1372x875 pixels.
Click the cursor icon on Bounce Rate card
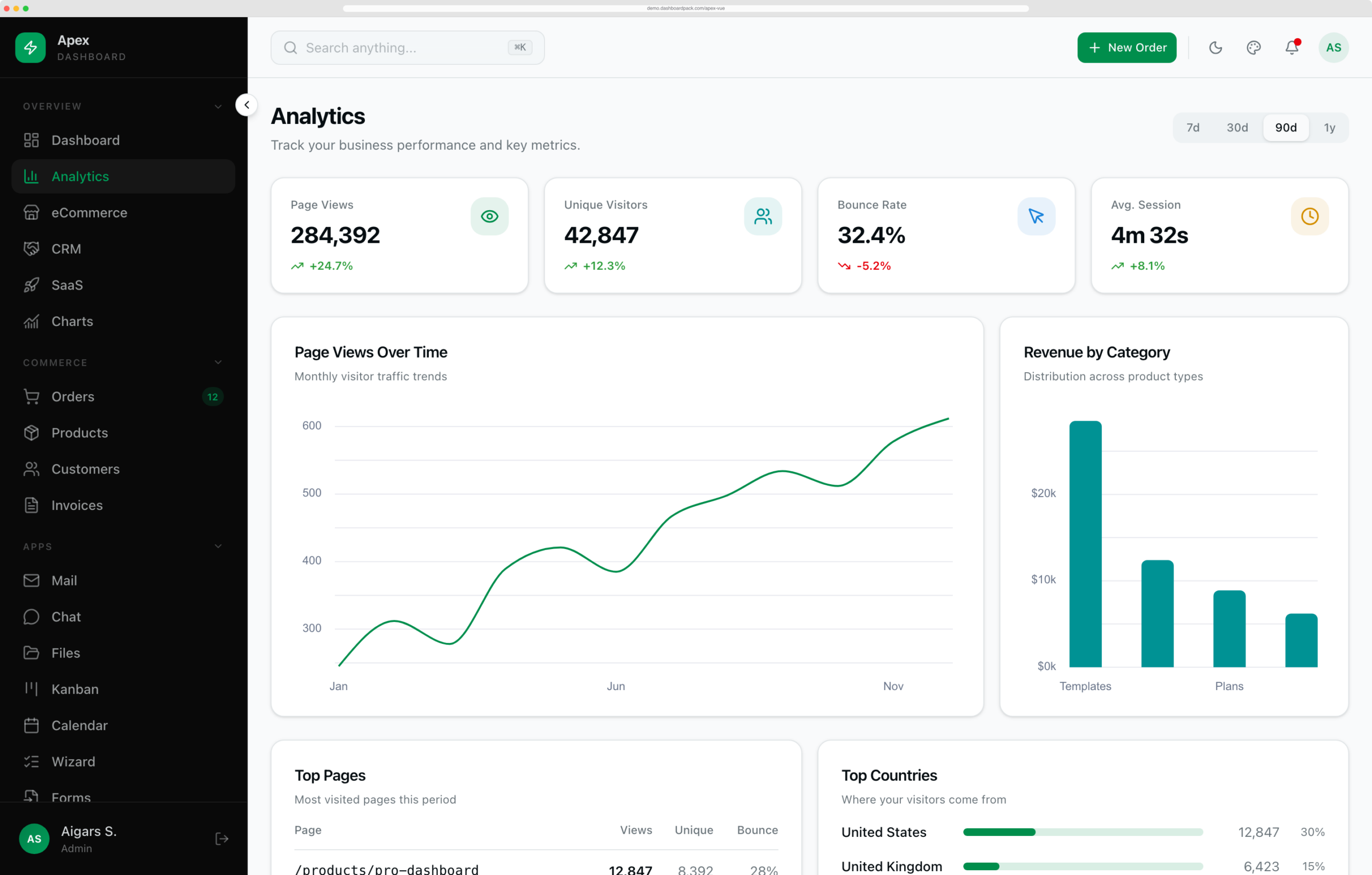[1037, 216]
